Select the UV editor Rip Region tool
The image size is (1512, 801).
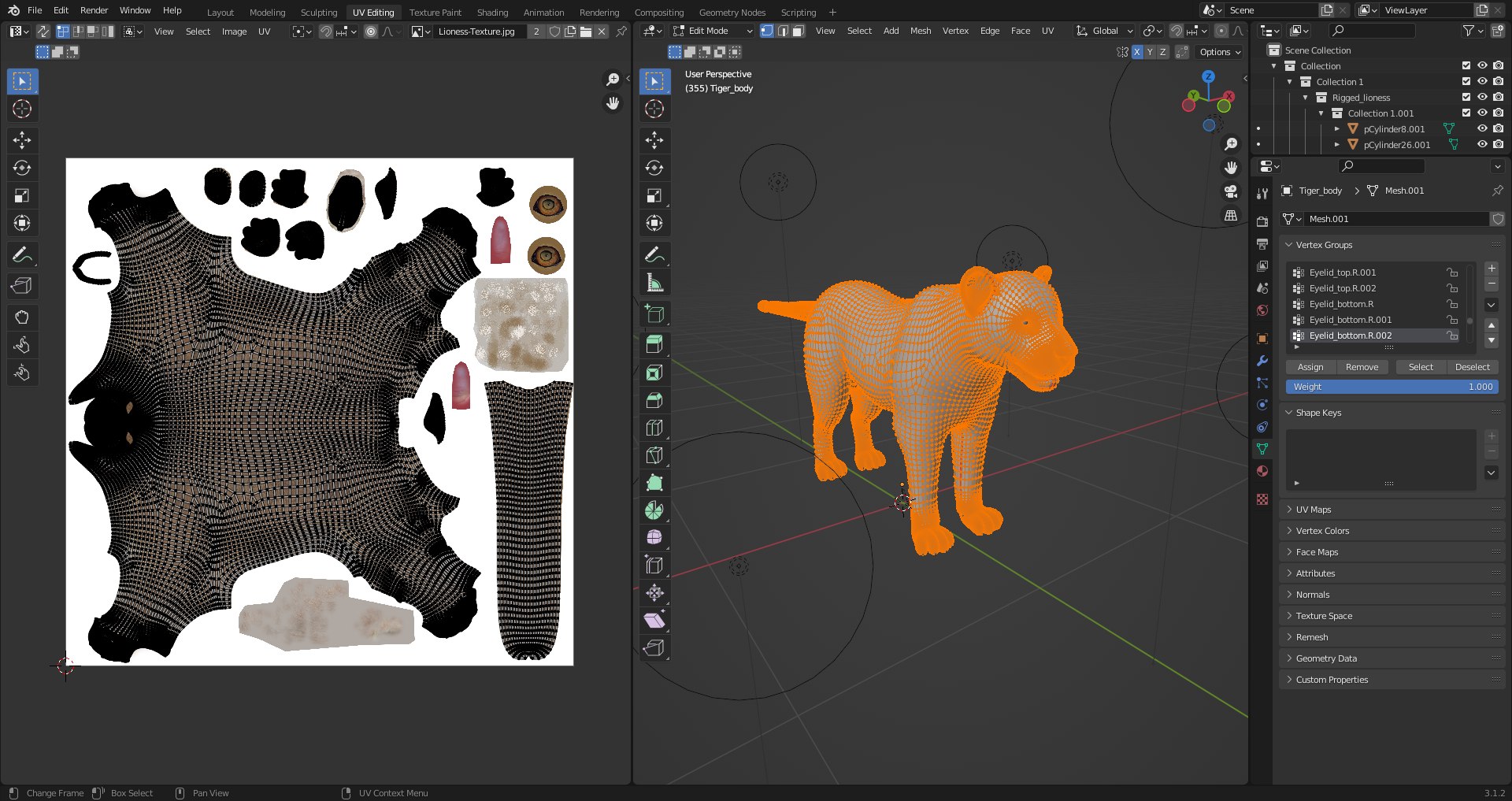22,286
